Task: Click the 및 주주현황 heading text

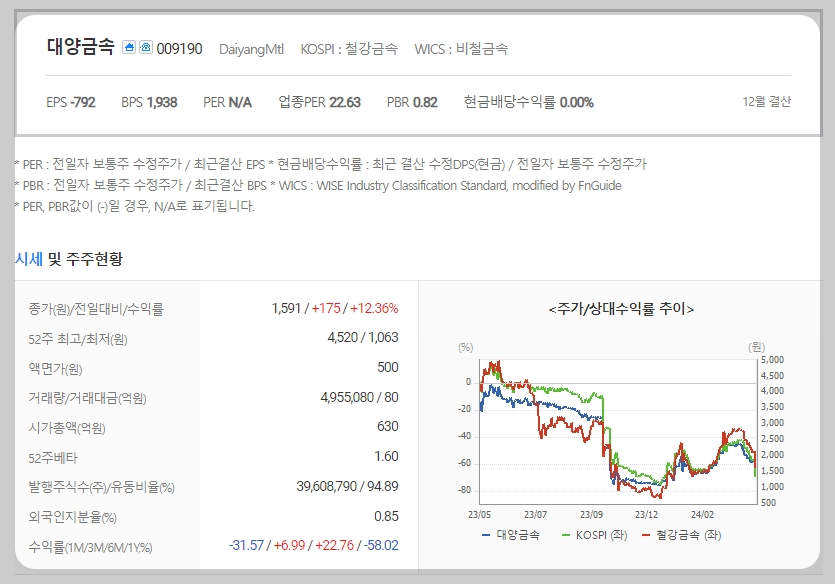Action: coord(85,259)
